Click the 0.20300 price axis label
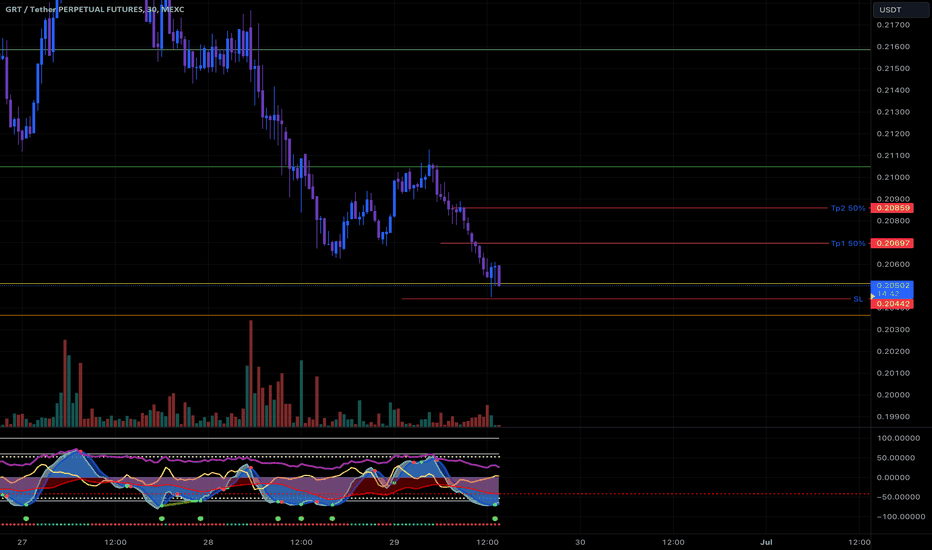932x550 pixels. tap(893, 329)
